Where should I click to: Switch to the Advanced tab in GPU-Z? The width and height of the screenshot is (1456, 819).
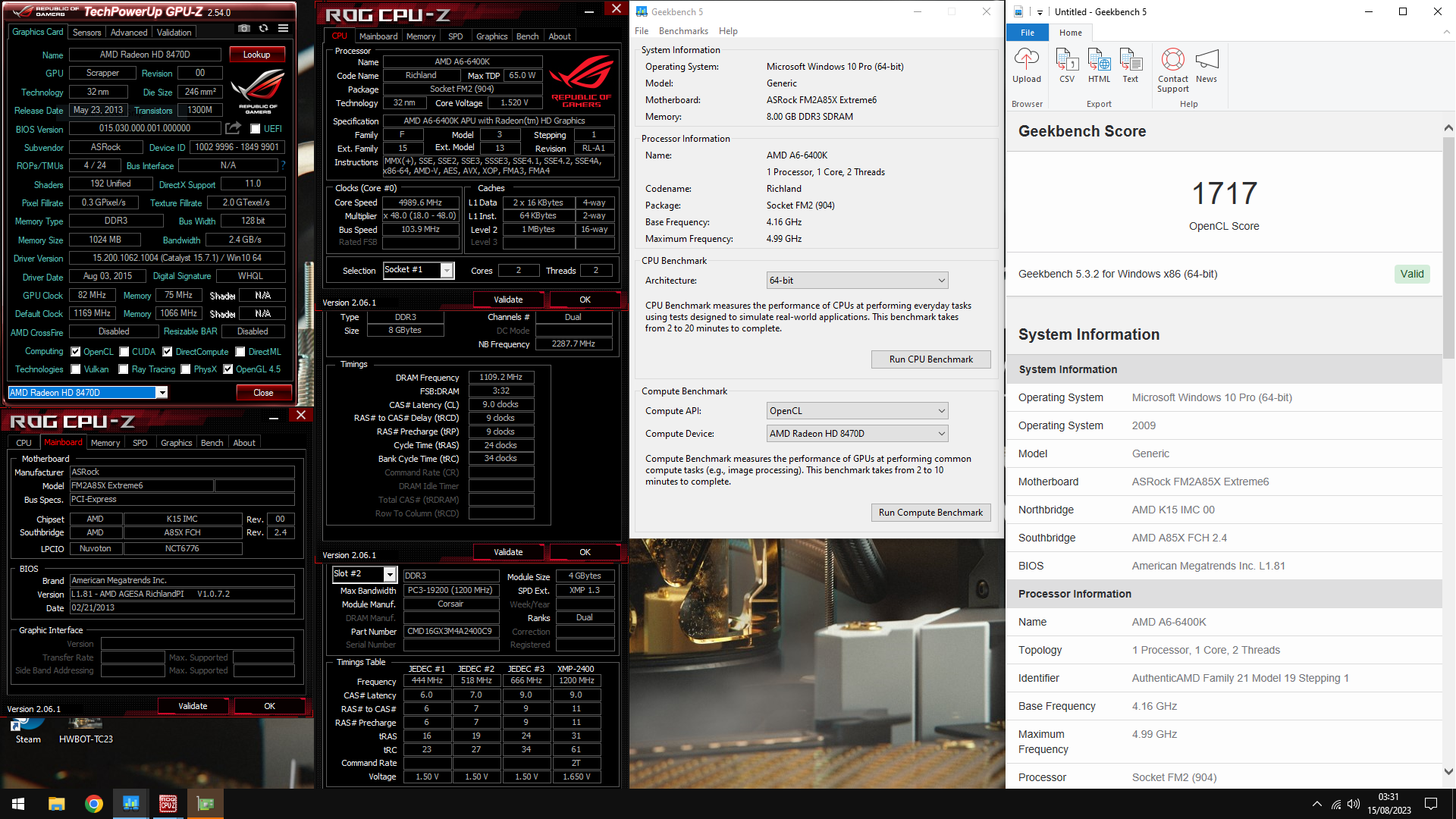129,33
